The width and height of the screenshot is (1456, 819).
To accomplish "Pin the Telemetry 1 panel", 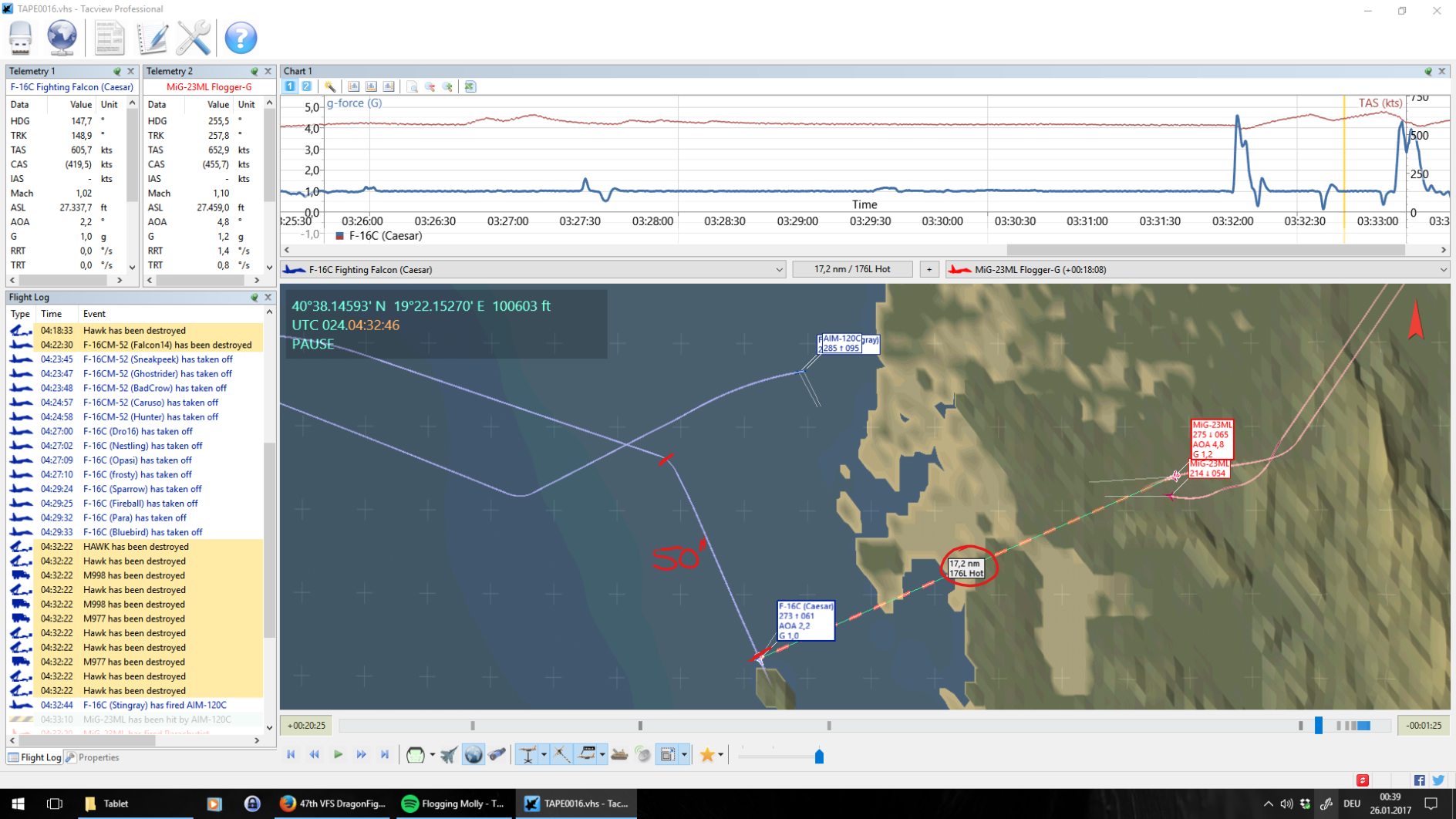I will pos(117,71).
